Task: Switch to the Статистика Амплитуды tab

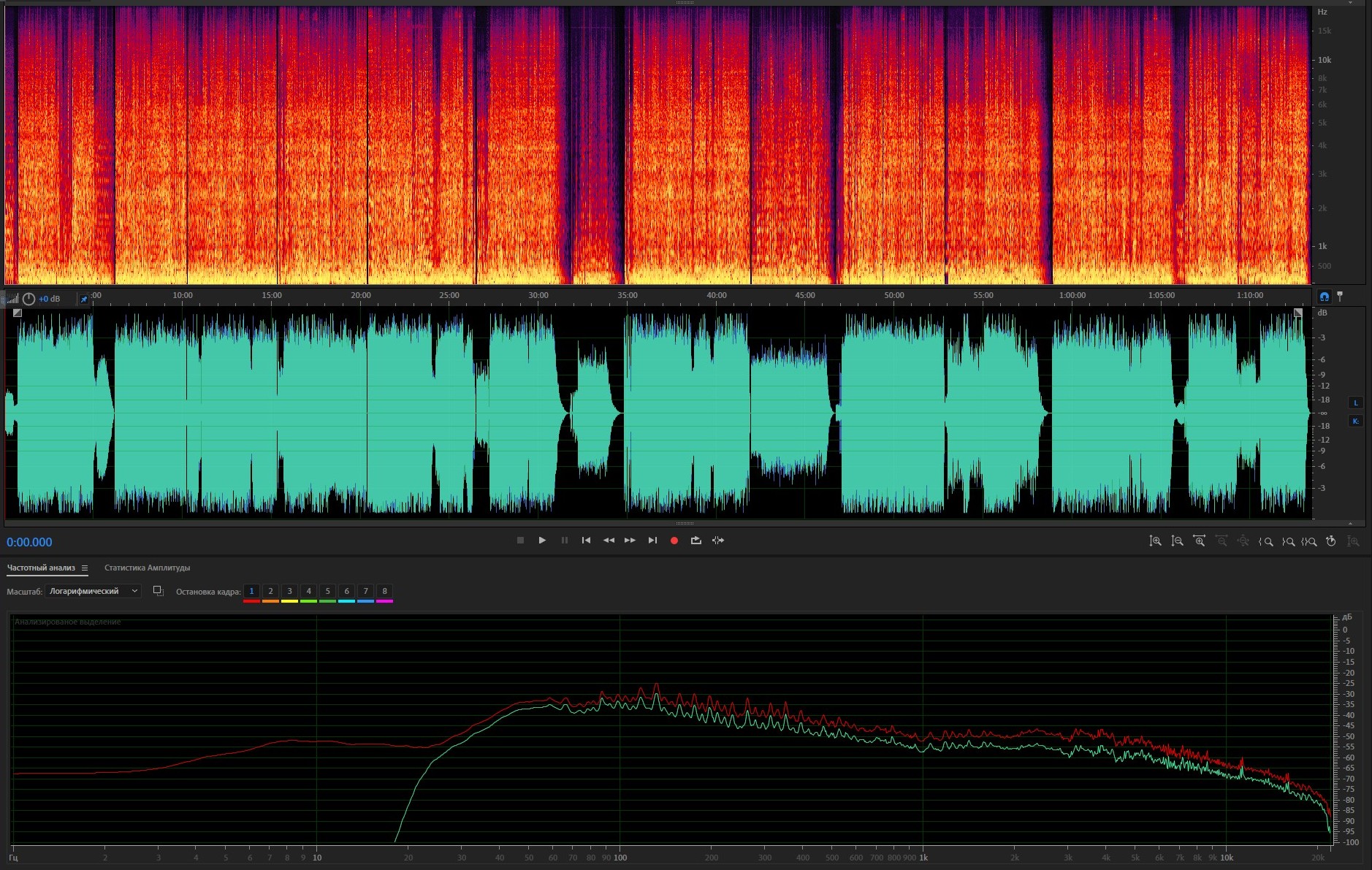Action: [x=147, y=568]
